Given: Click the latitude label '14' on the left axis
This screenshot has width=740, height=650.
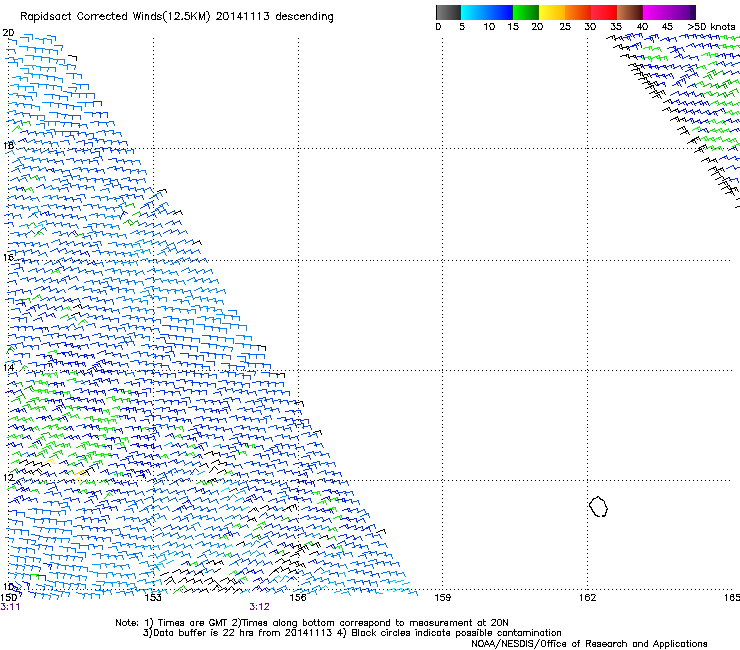Looking at the screenshot, I should click(x=8, y=367).
